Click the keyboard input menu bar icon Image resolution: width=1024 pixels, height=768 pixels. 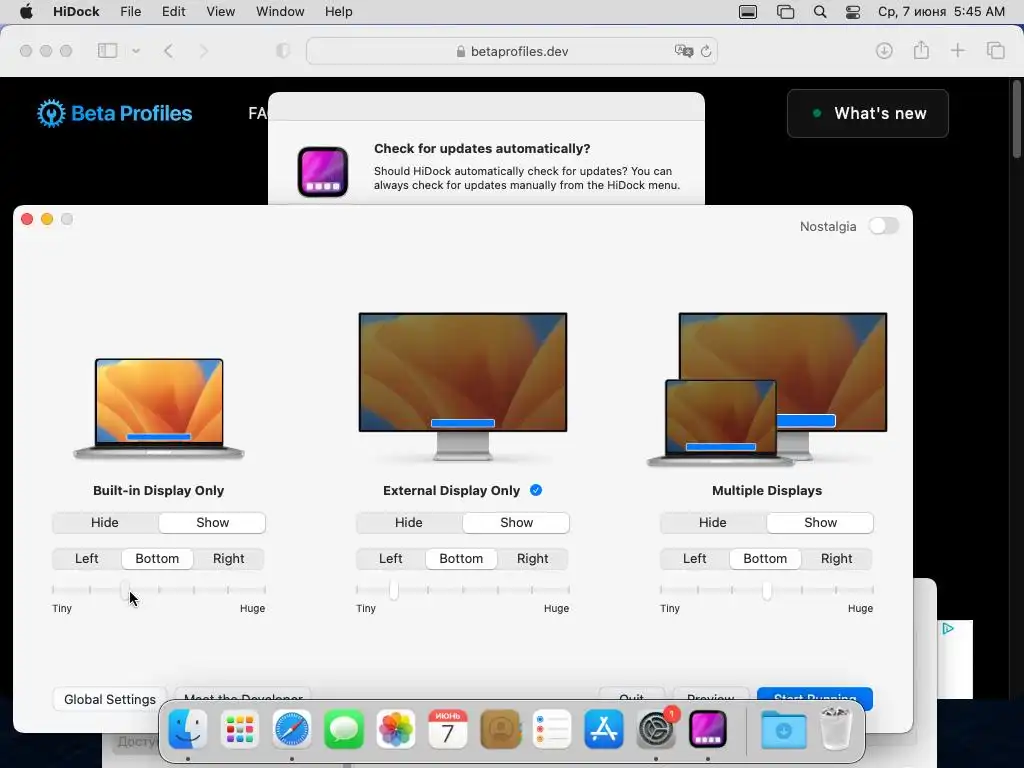pyautogui.click(x=748, y=12)
